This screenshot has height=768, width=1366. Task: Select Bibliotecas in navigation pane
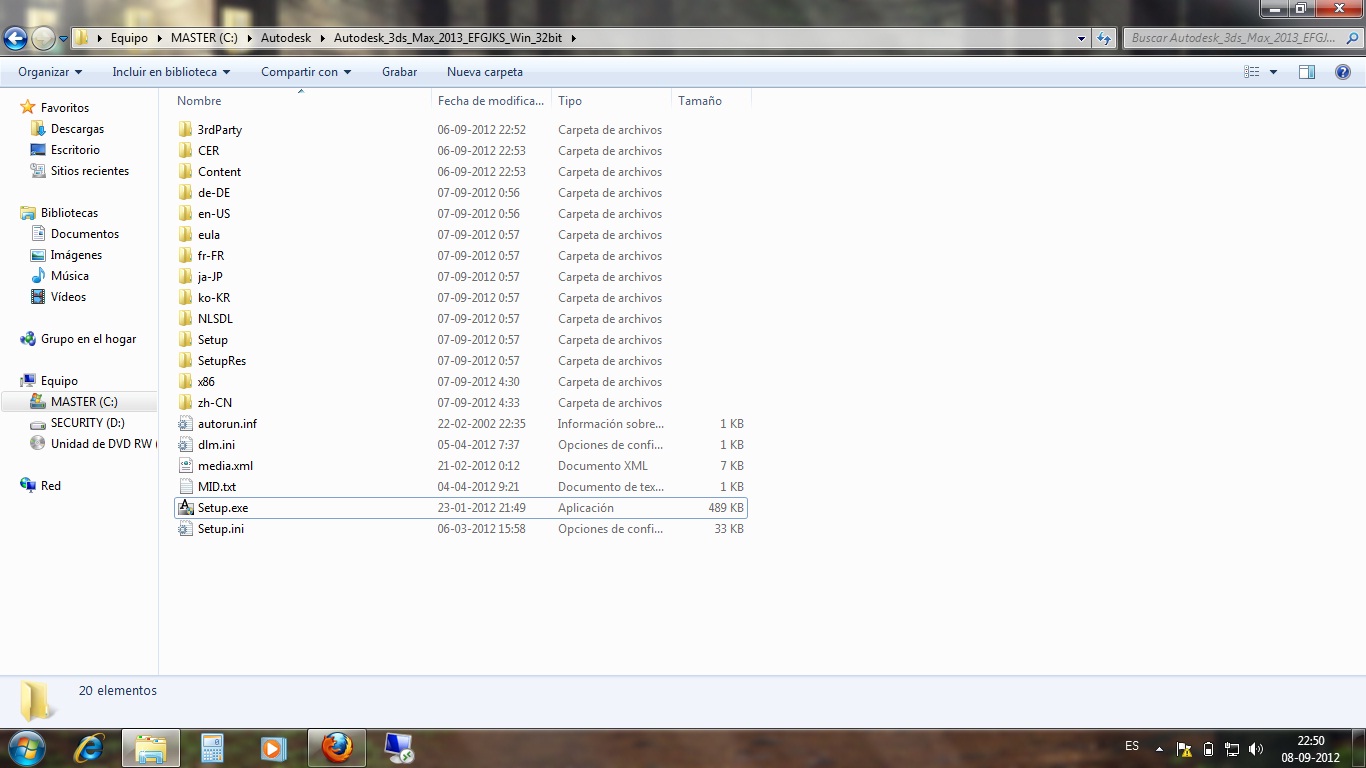(x=69, y=213)
